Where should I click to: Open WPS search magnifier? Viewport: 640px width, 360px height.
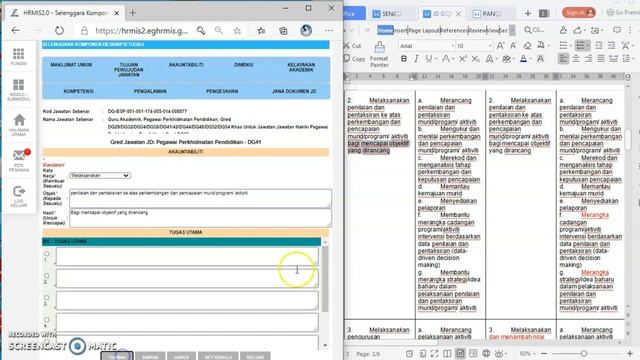coord(528,30)
